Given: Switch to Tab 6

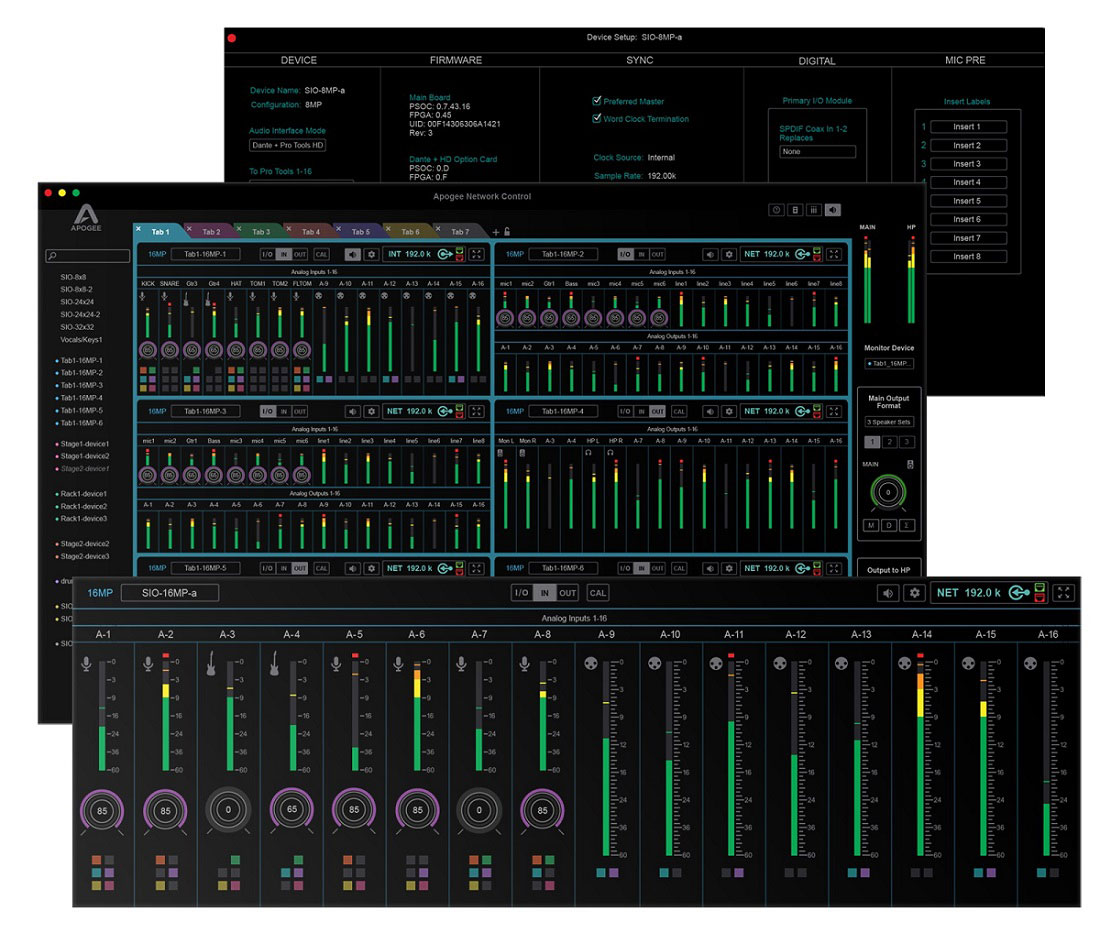Looking at the screenshot, I should click(x=410, y=231).
